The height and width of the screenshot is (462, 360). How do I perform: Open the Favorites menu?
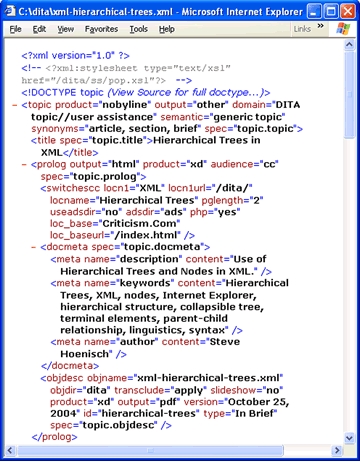pos(101,29)
